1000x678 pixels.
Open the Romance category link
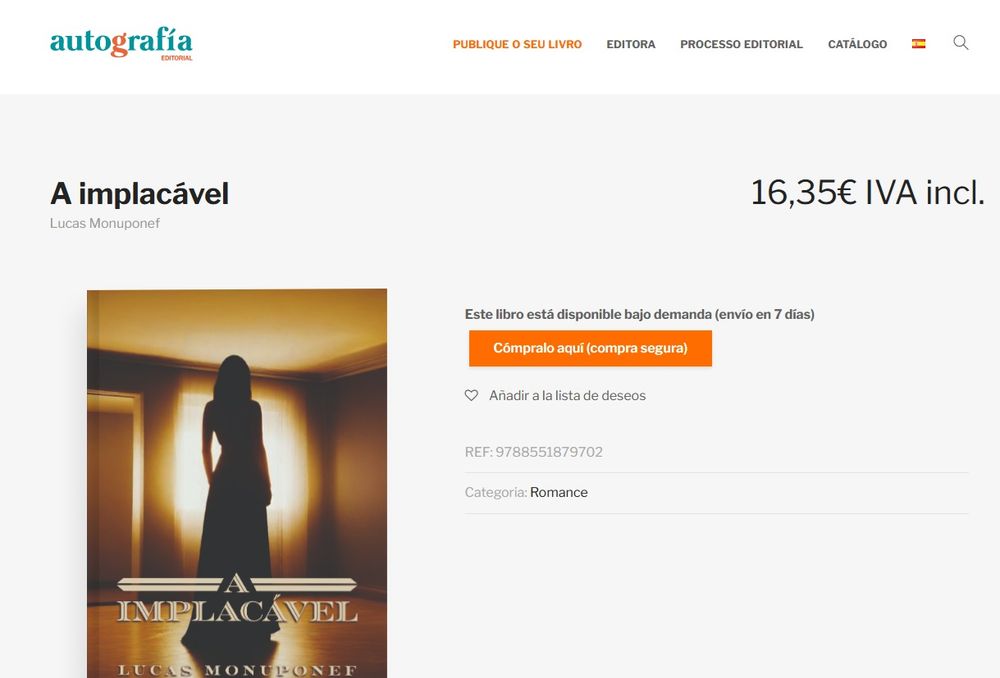[x=559, y=492]
